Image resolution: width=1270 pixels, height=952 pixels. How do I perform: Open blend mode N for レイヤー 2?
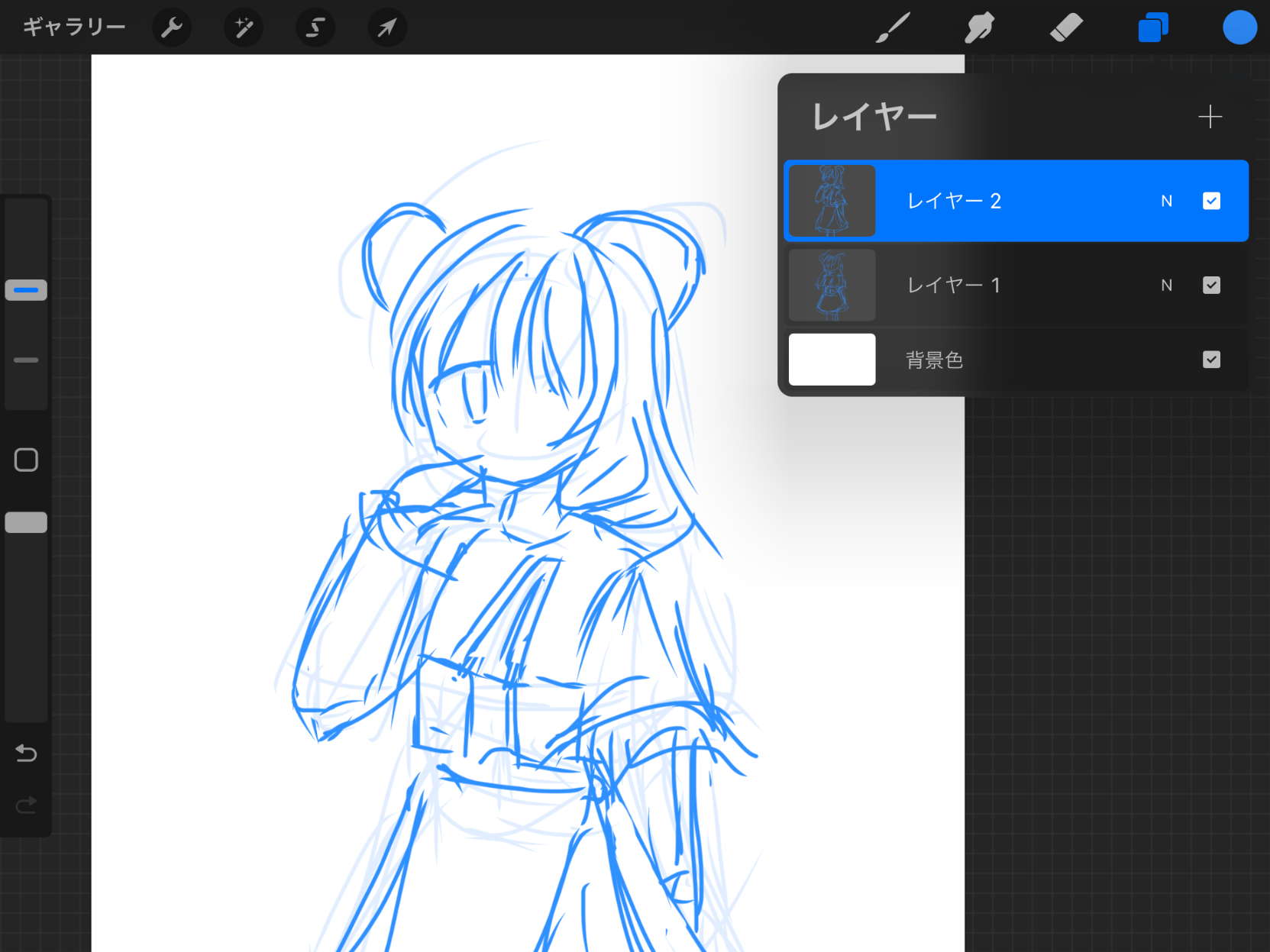1166,201
